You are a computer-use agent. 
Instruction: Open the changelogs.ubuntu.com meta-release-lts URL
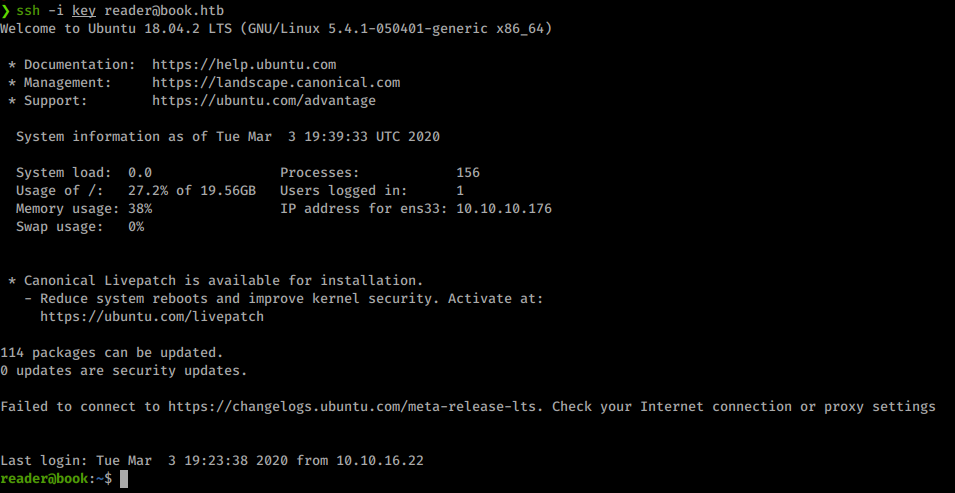(355, 407)
